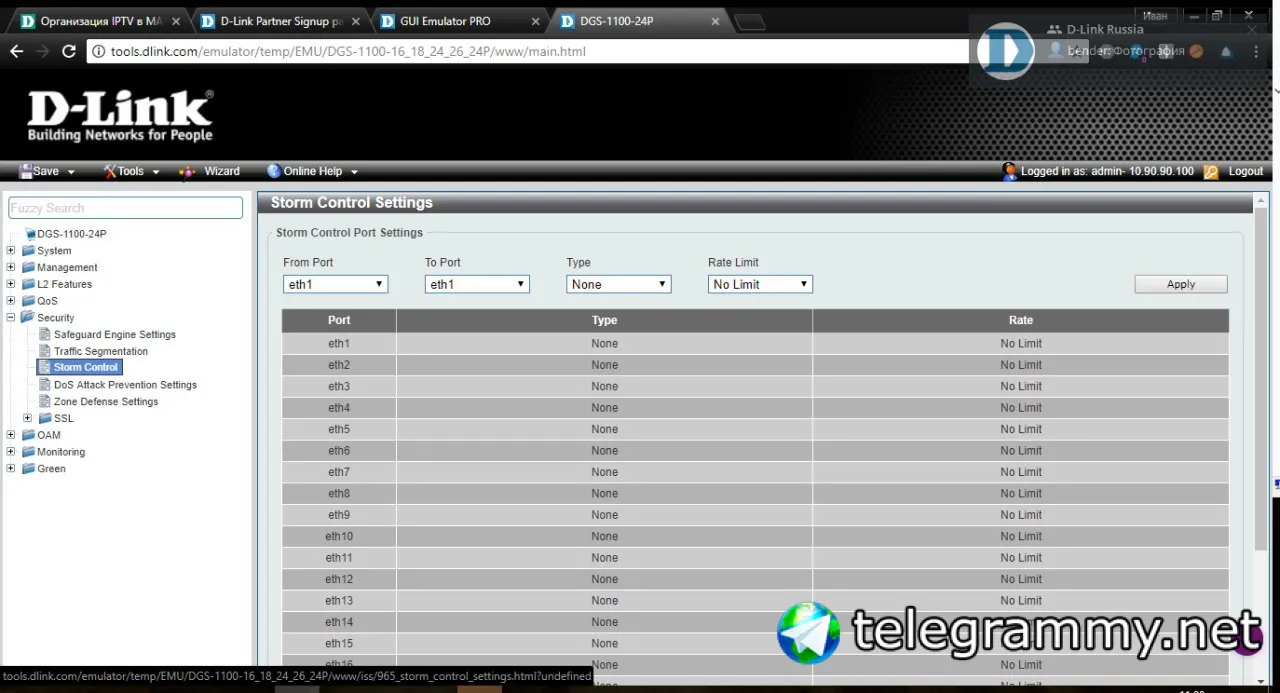1280x693 pixels.
Task: Click the Apply button
Action: pyautogui.click(x=1181, y=284)
